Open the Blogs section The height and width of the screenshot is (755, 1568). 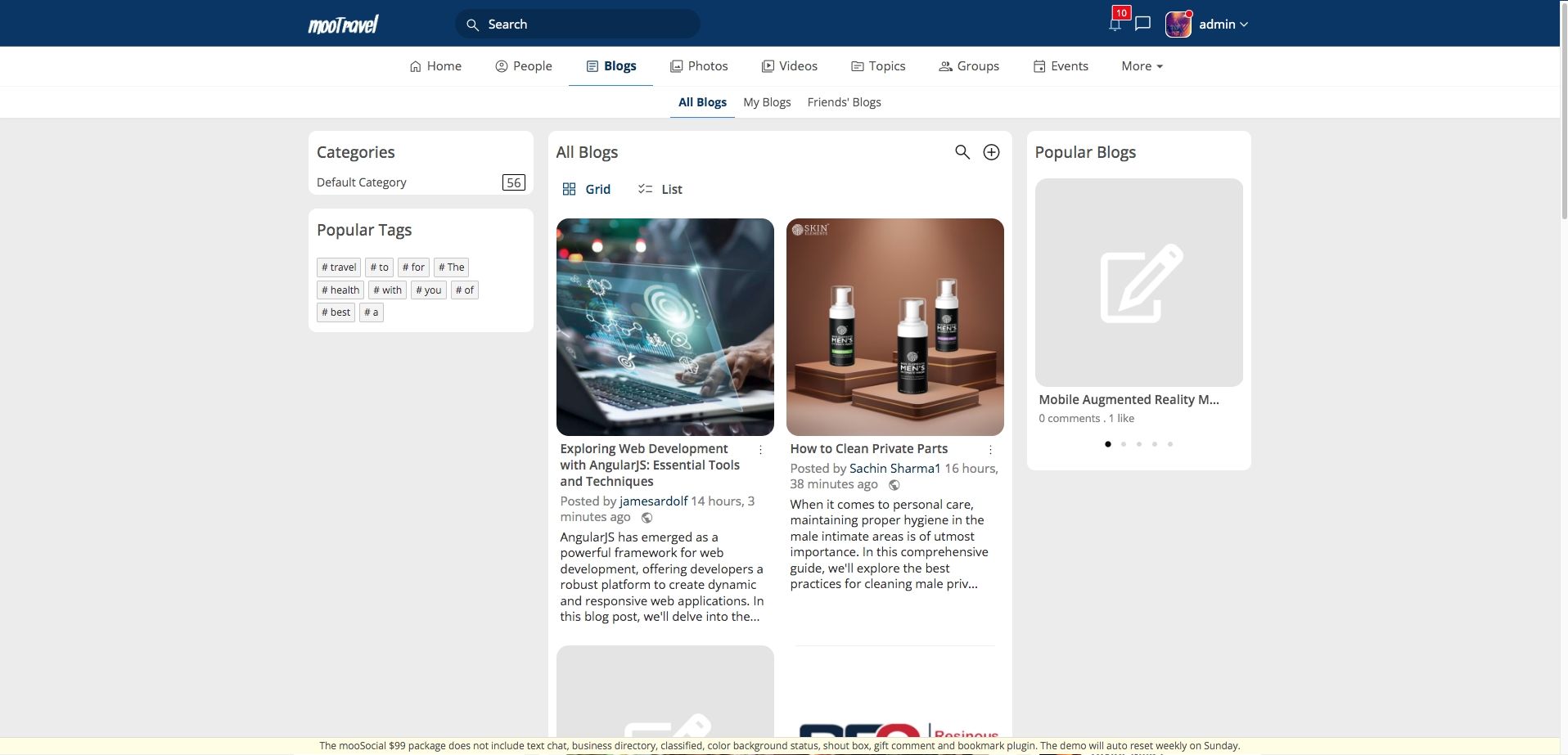click(x=611, y=66)
